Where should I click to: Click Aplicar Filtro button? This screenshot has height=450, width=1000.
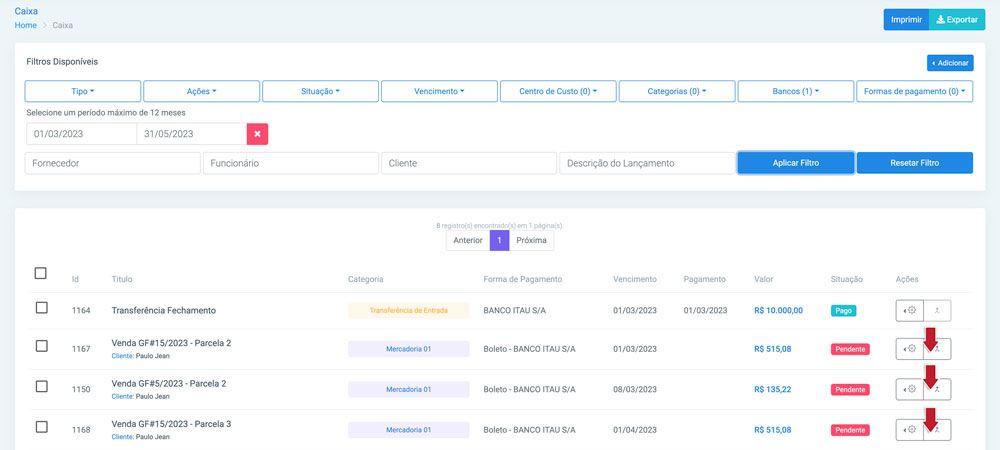pos(796,163)
